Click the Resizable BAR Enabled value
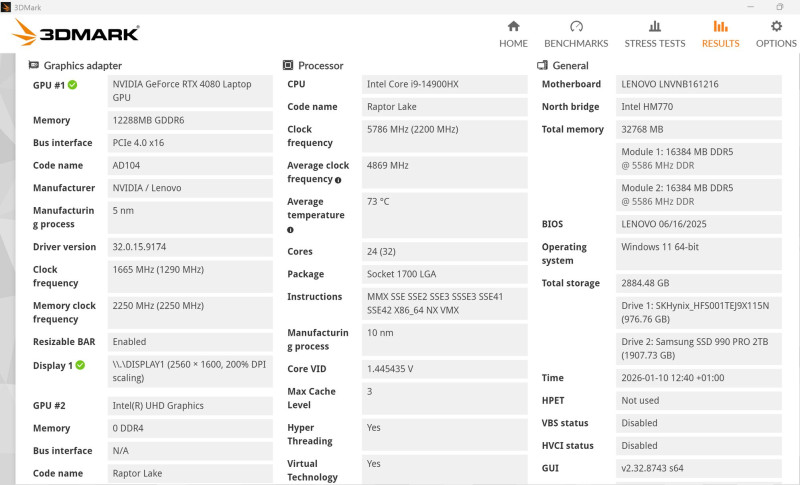Viewport: 800px width, 485px height. click(190, 342)
